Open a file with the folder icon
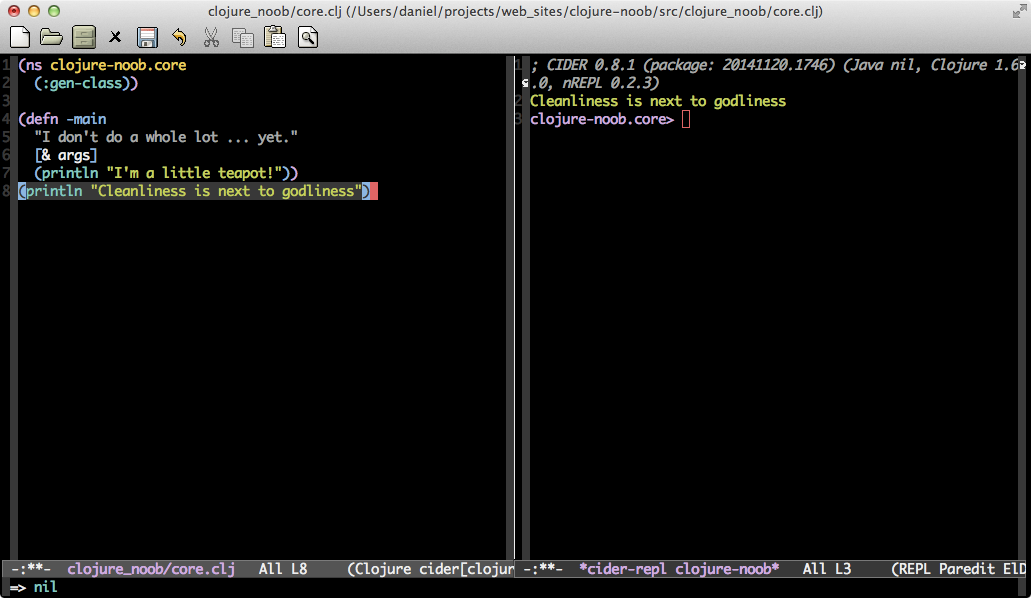1031x598 pixels. point(51,38)
